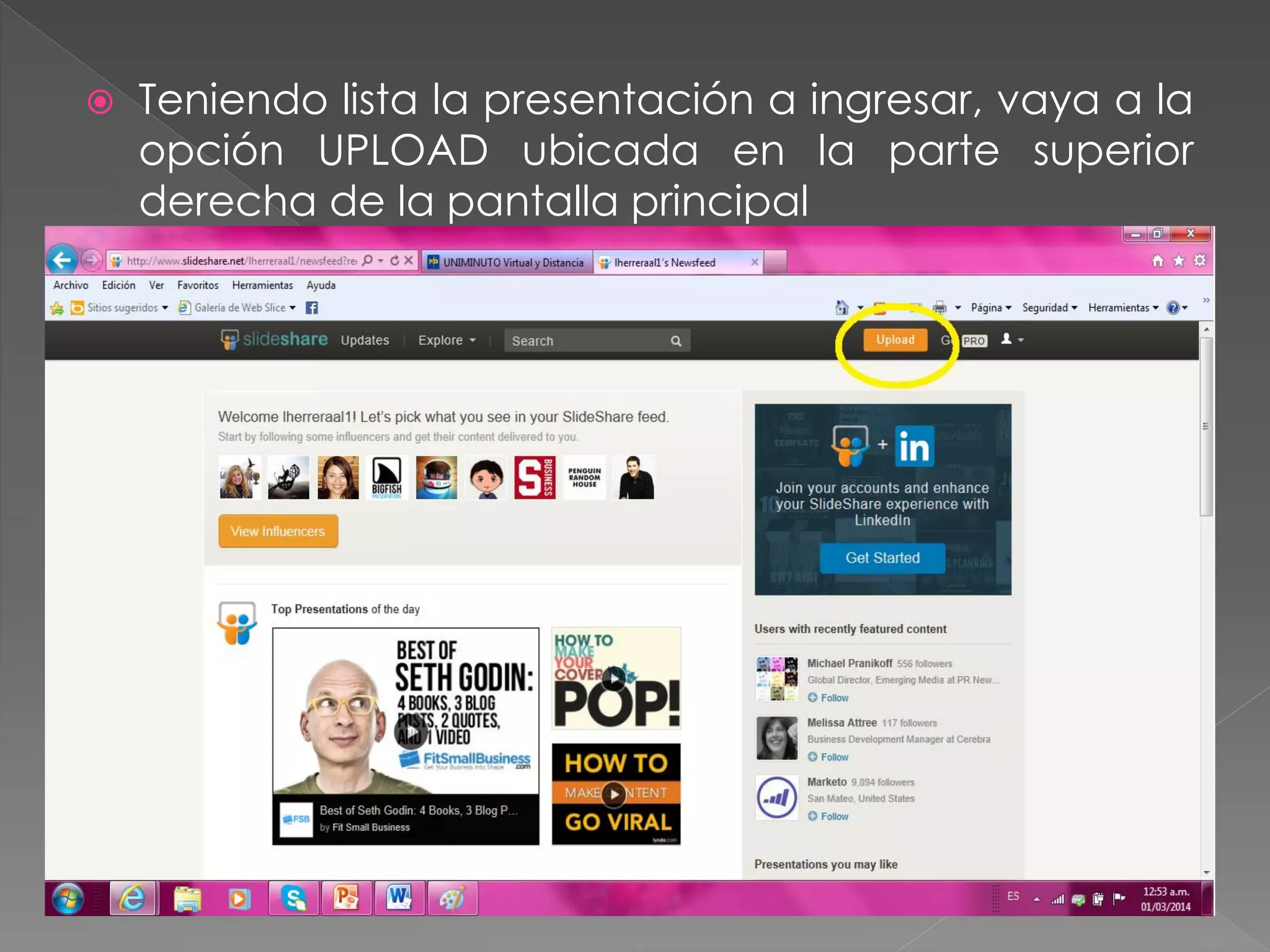Click the View Influencers button
1270x952 pixels.
click(x=278, y=531)
